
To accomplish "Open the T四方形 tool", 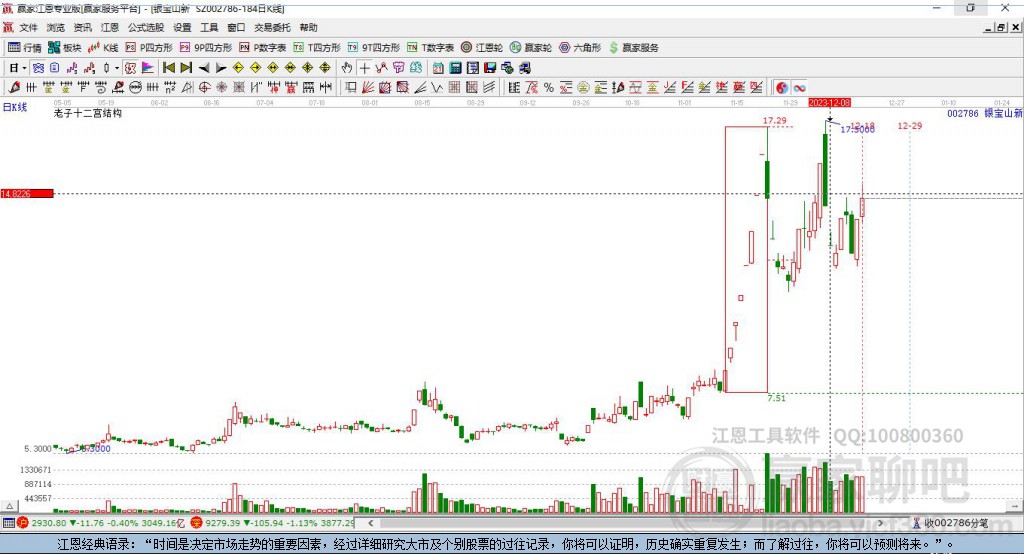I will point(317,48).
